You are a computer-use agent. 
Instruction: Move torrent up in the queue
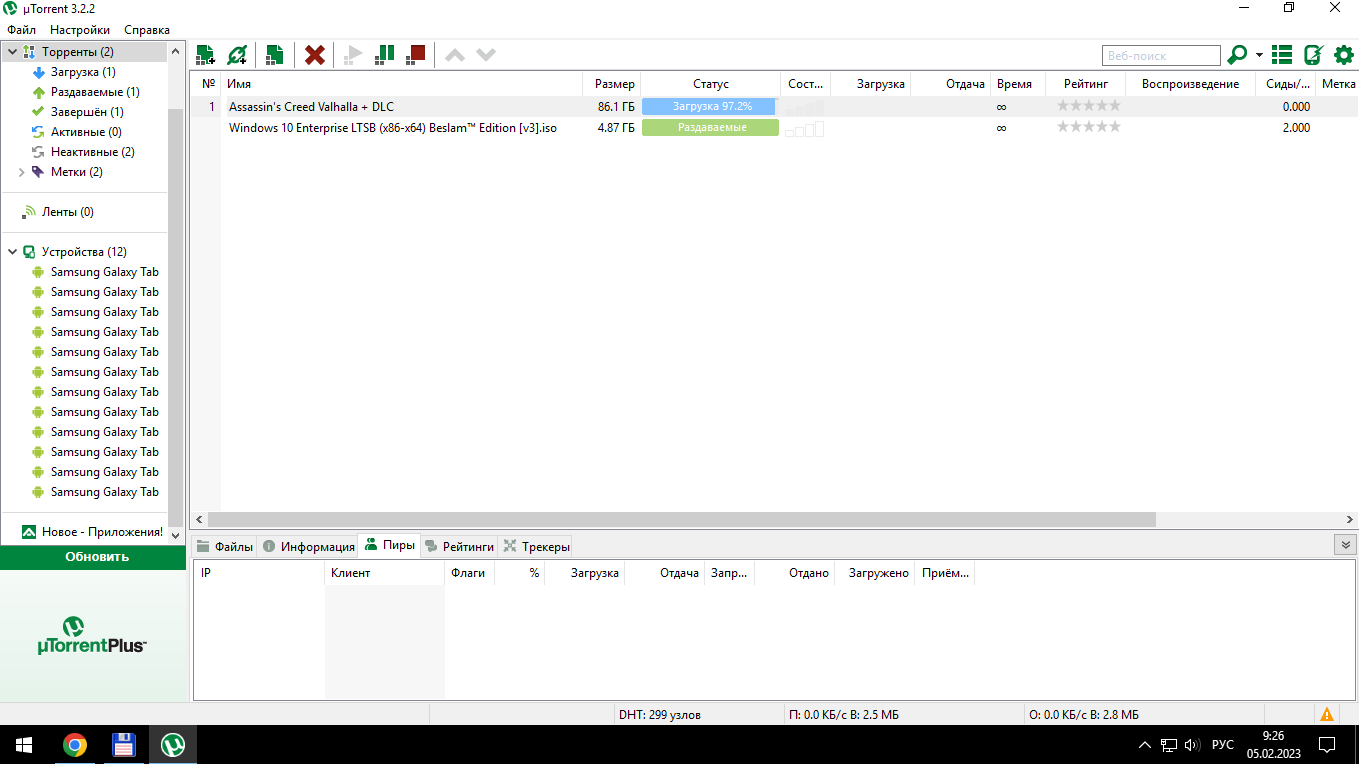pos(455,55)
